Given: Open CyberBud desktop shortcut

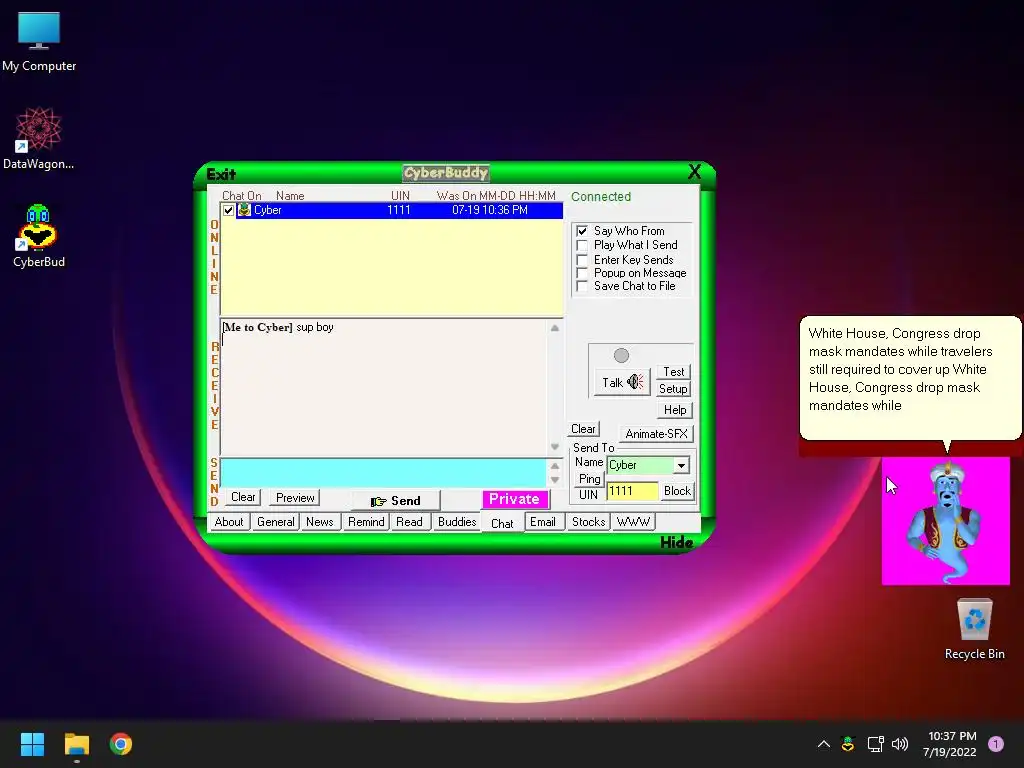Looking at the screenshot, I should tap(39, 236).
